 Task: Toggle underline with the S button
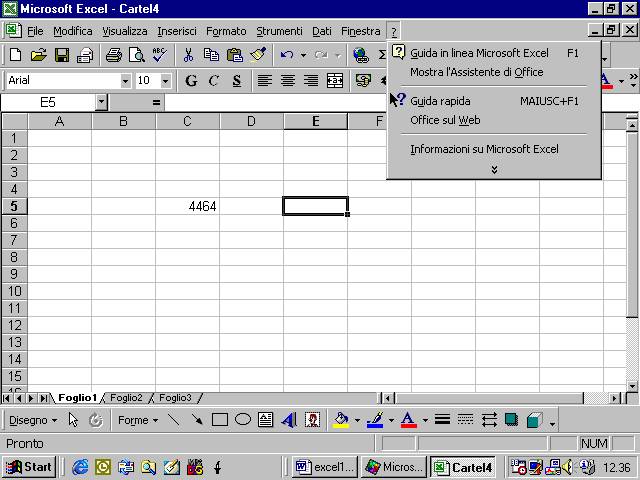click(236, 80)
